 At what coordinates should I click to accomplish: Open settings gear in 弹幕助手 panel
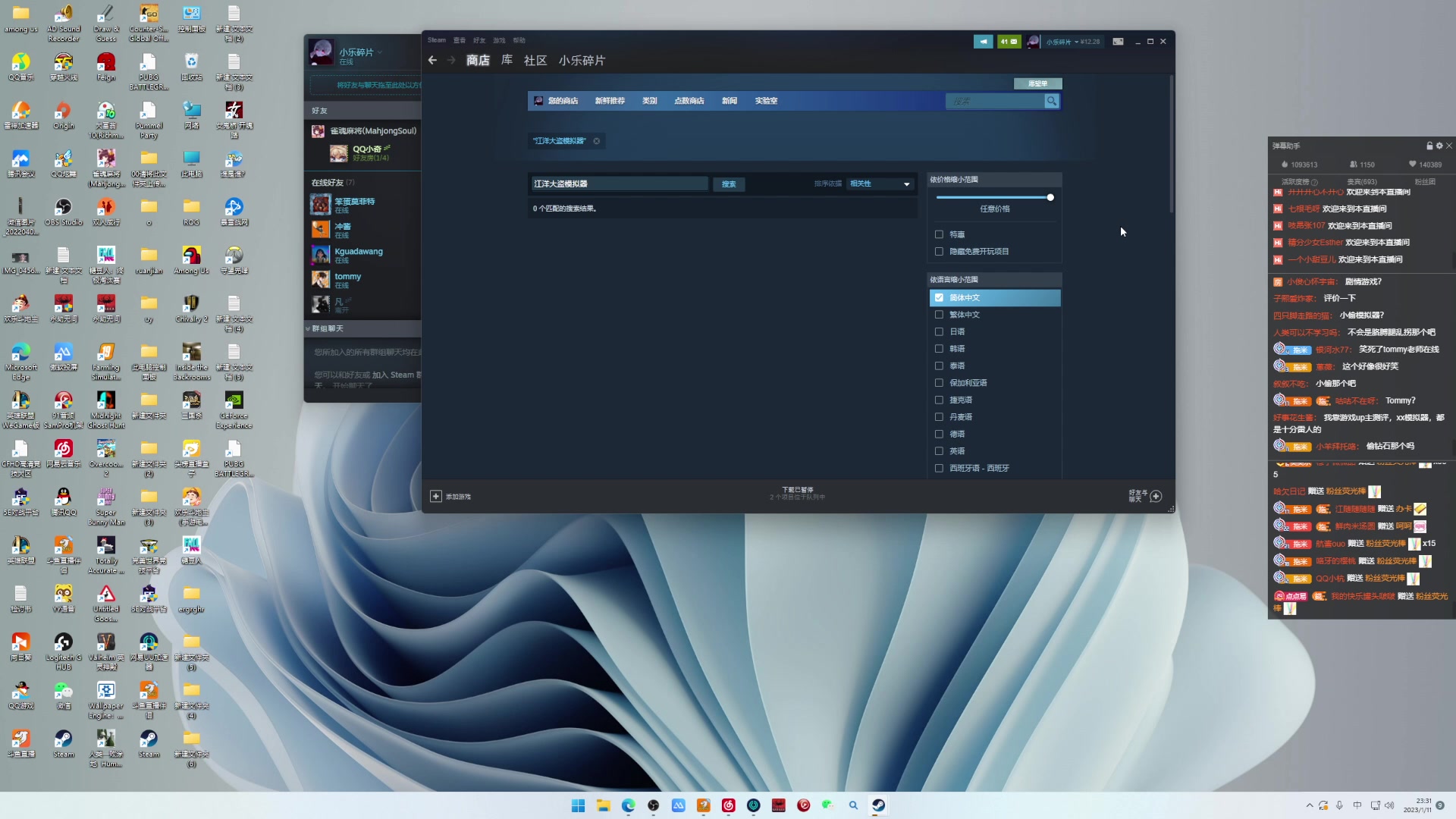tap(1439, 146)
